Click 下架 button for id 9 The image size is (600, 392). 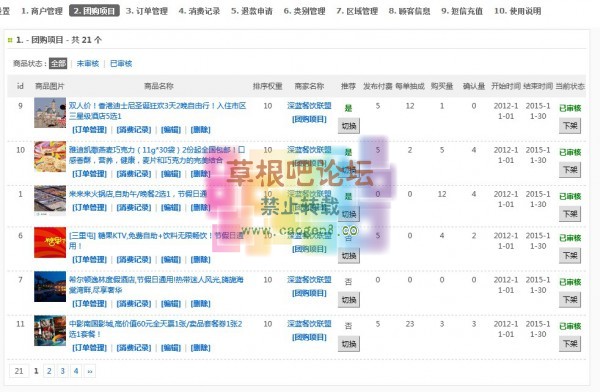coord(570,126)
